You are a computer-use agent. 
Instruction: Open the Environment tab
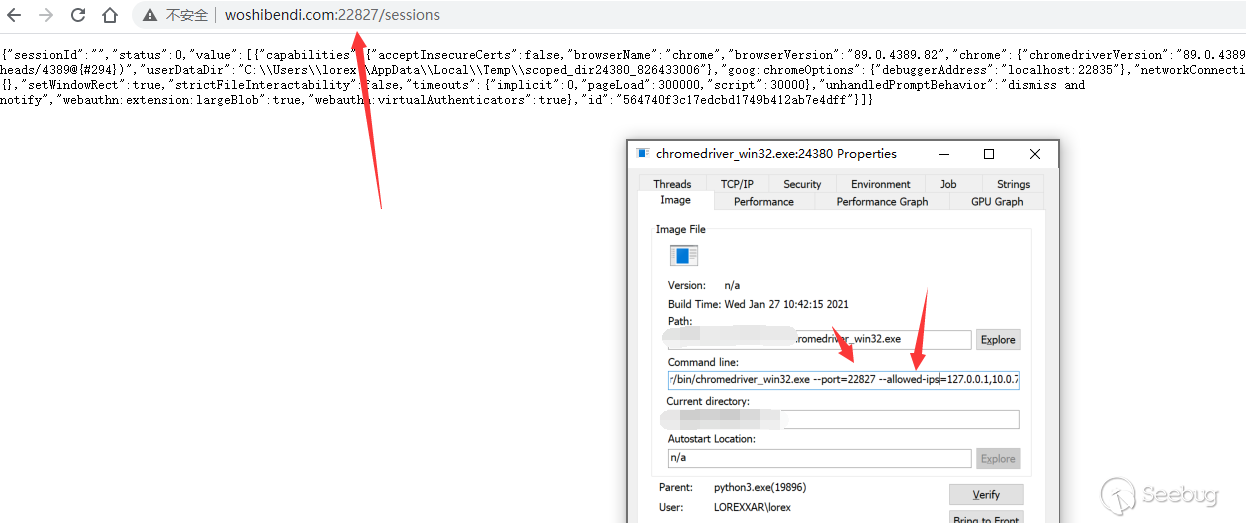(880, 184)
